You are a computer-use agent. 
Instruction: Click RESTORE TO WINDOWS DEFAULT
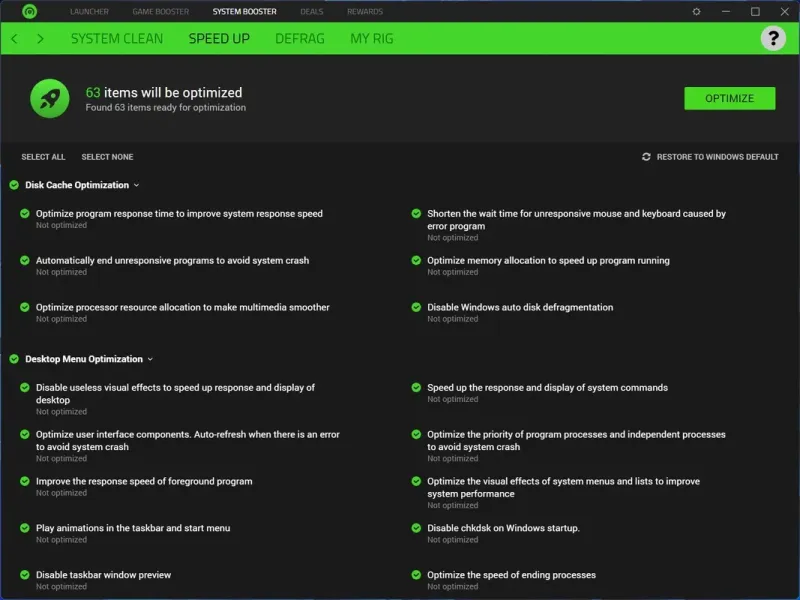717,157
